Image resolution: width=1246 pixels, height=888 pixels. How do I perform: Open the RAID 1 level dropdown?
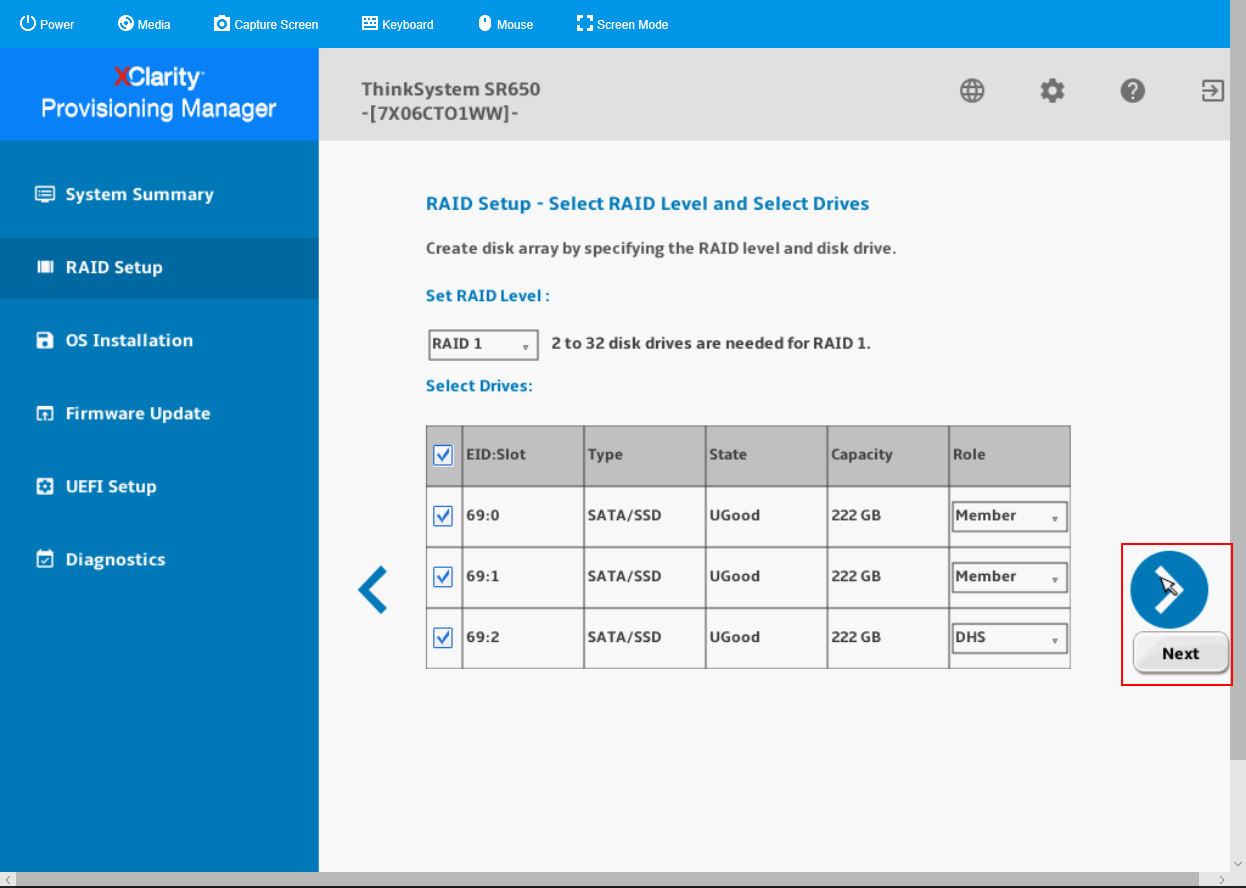(x=483, y=344)
